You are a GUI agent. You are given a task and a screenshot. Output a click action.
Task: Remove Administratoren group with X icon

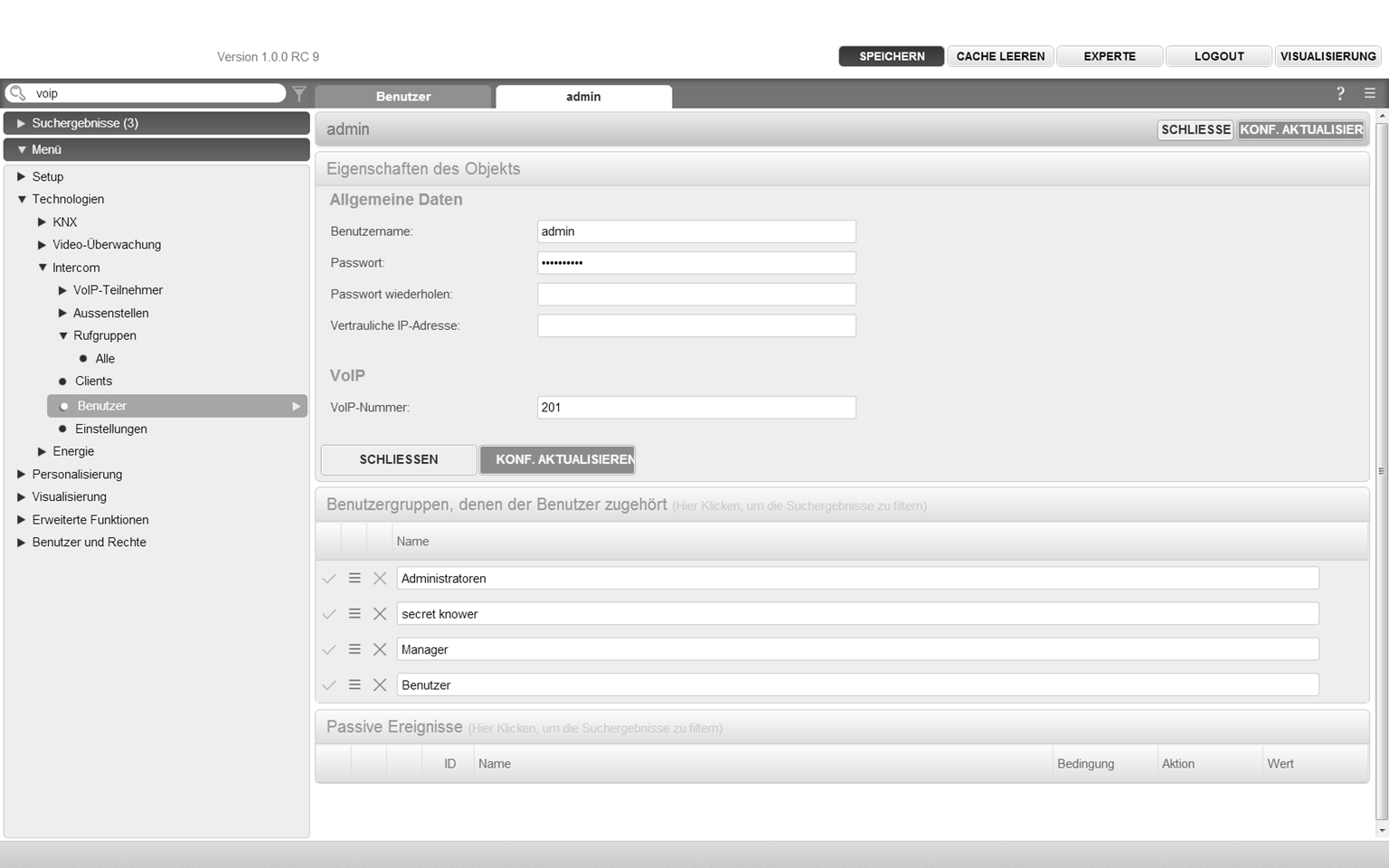[x=380, y=579]
